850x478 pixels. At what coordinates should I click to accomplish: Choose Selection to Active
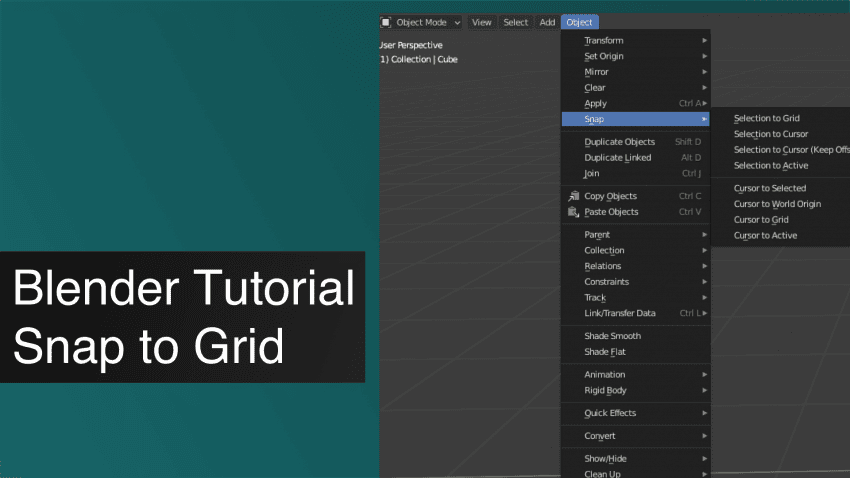pos(781,165)
